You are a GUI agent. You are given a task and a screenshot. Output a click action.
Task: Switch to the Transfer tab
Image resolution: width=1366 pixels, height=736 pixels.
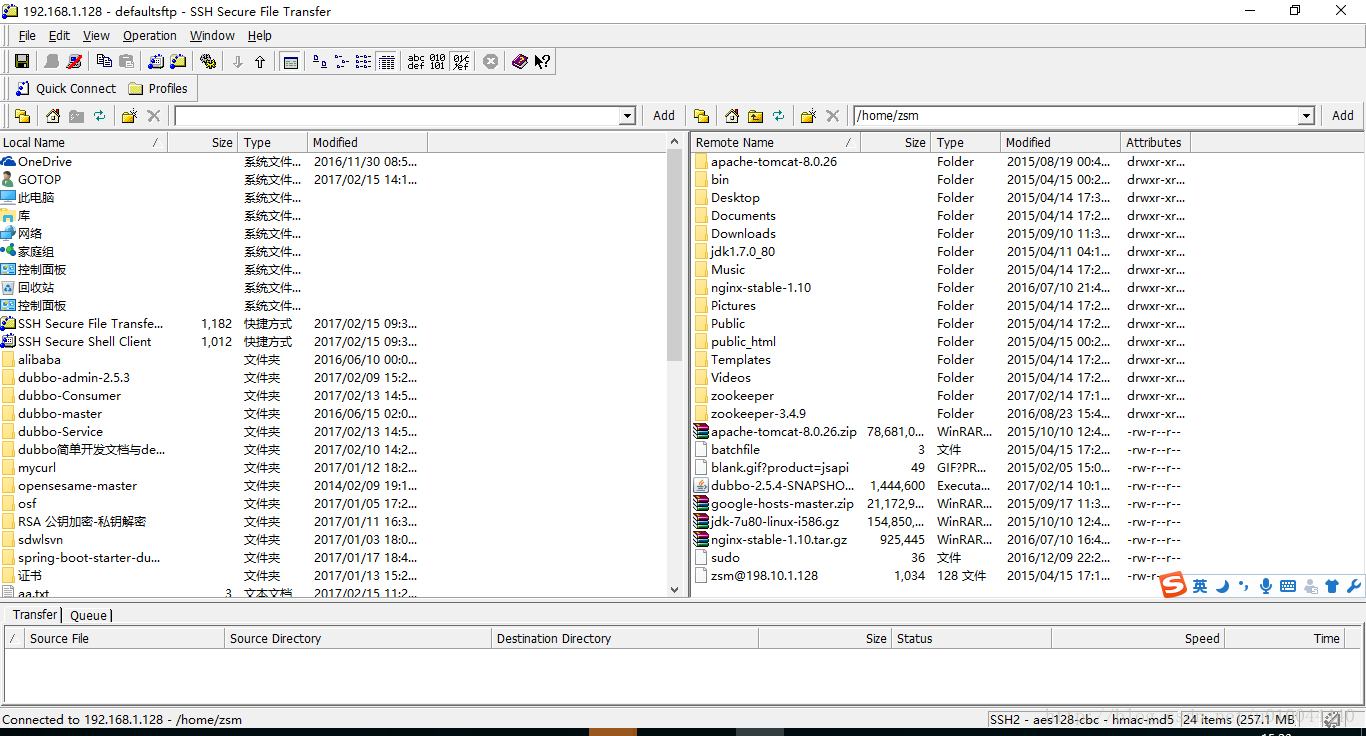pyautogui.click(x=35, y=614)
